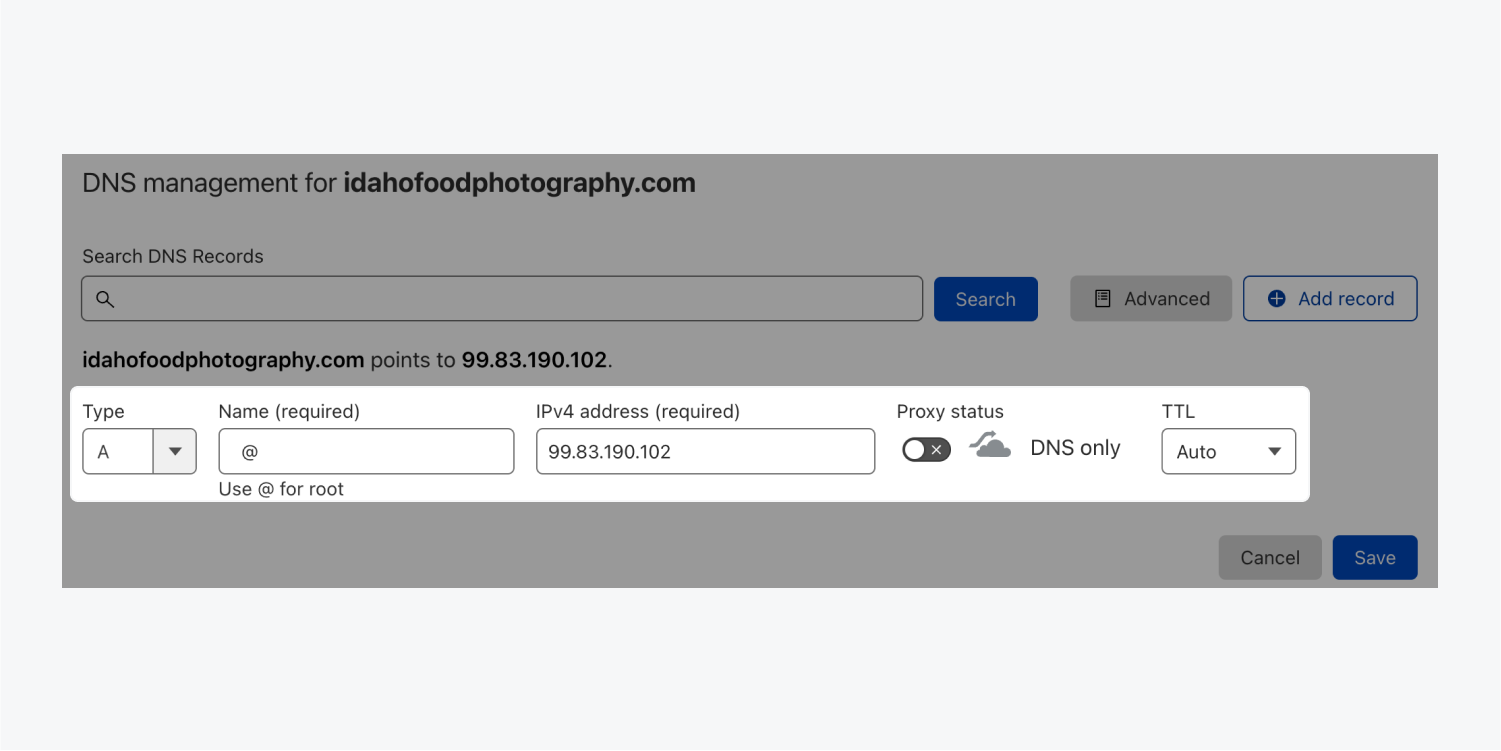Click the plus icon on Add record
Viewport: 1501px width, 751px height.
pyautogui.click(x=1277, y=299)
